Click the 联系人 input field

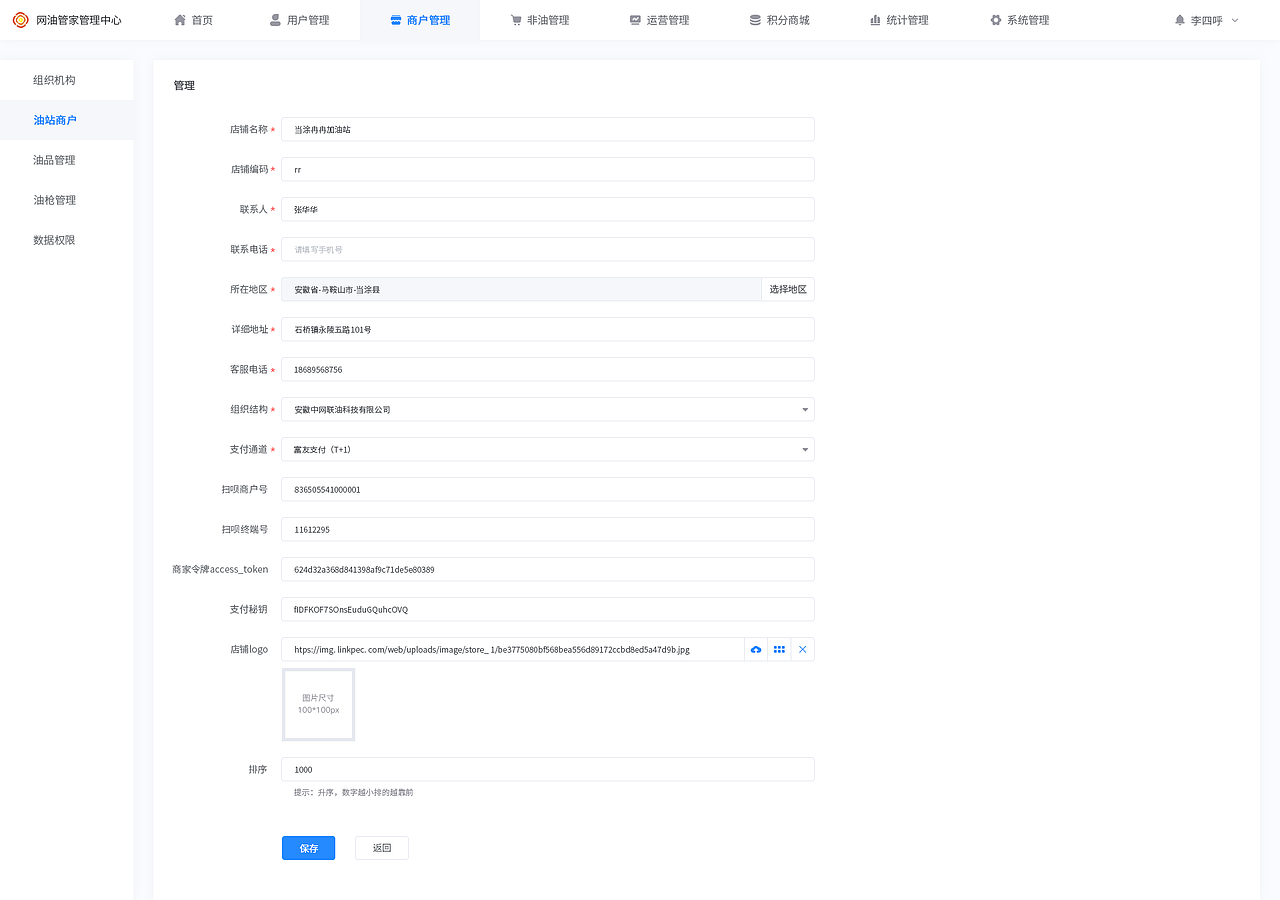tap(548, 209)
